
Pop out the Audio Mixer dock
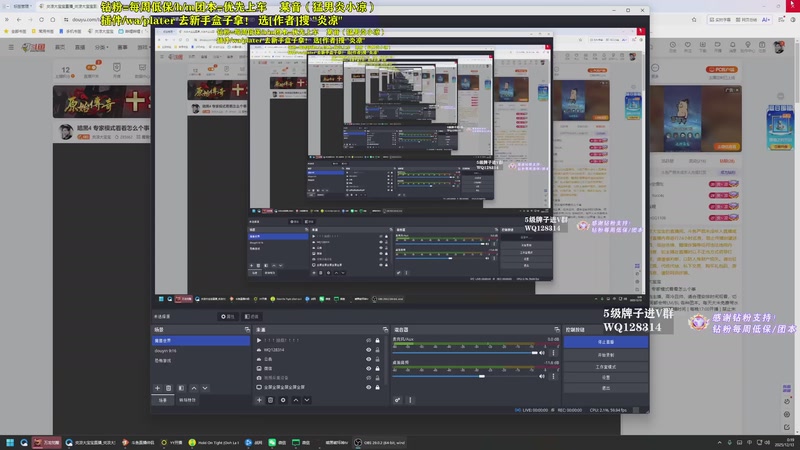(x=557, y=330)
